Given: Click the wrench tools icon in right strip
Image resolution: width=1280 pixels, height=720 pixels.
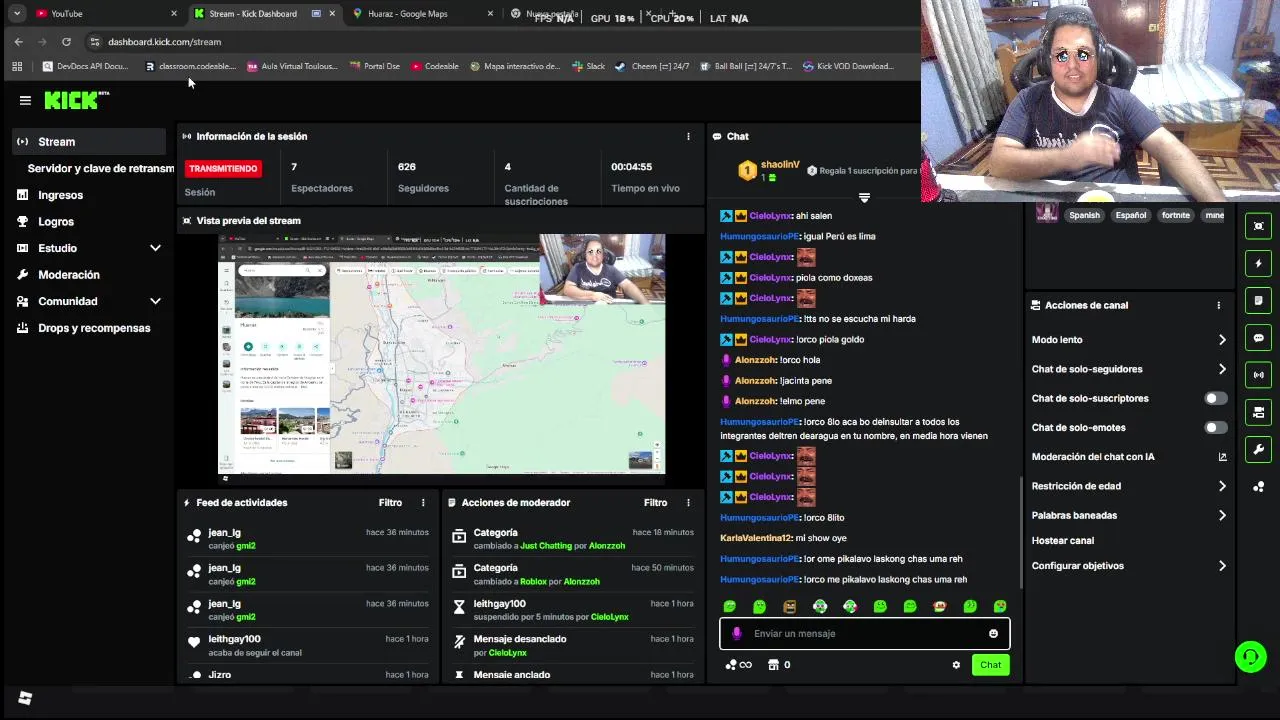Looking at the screenshot, I should tap(1259, 449).
